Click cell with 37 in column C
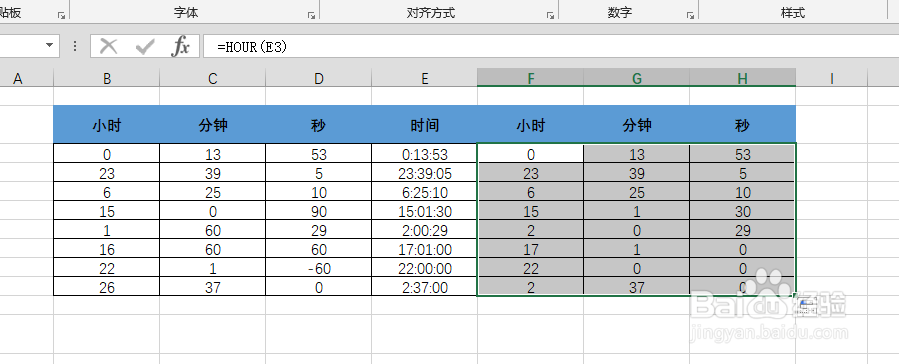This screenshot has width=899, height=364. (x=213, y=287)
